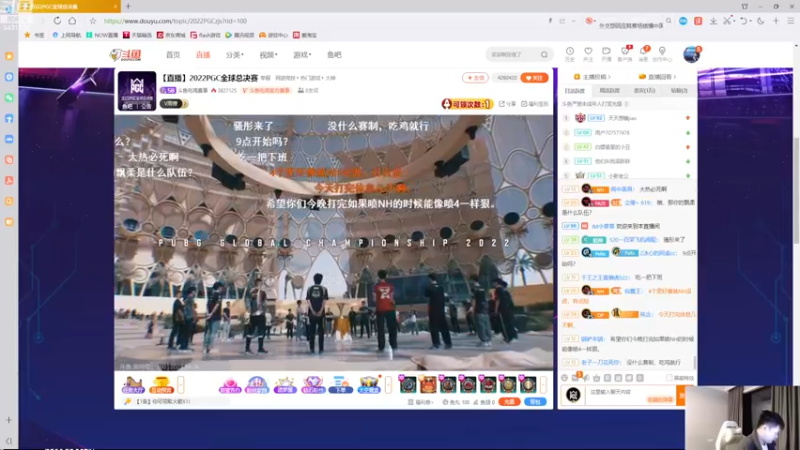The height and width of the screenshot is (450, 800).
Task: Open the pink heart gift icon
Action: pos(230,385)
